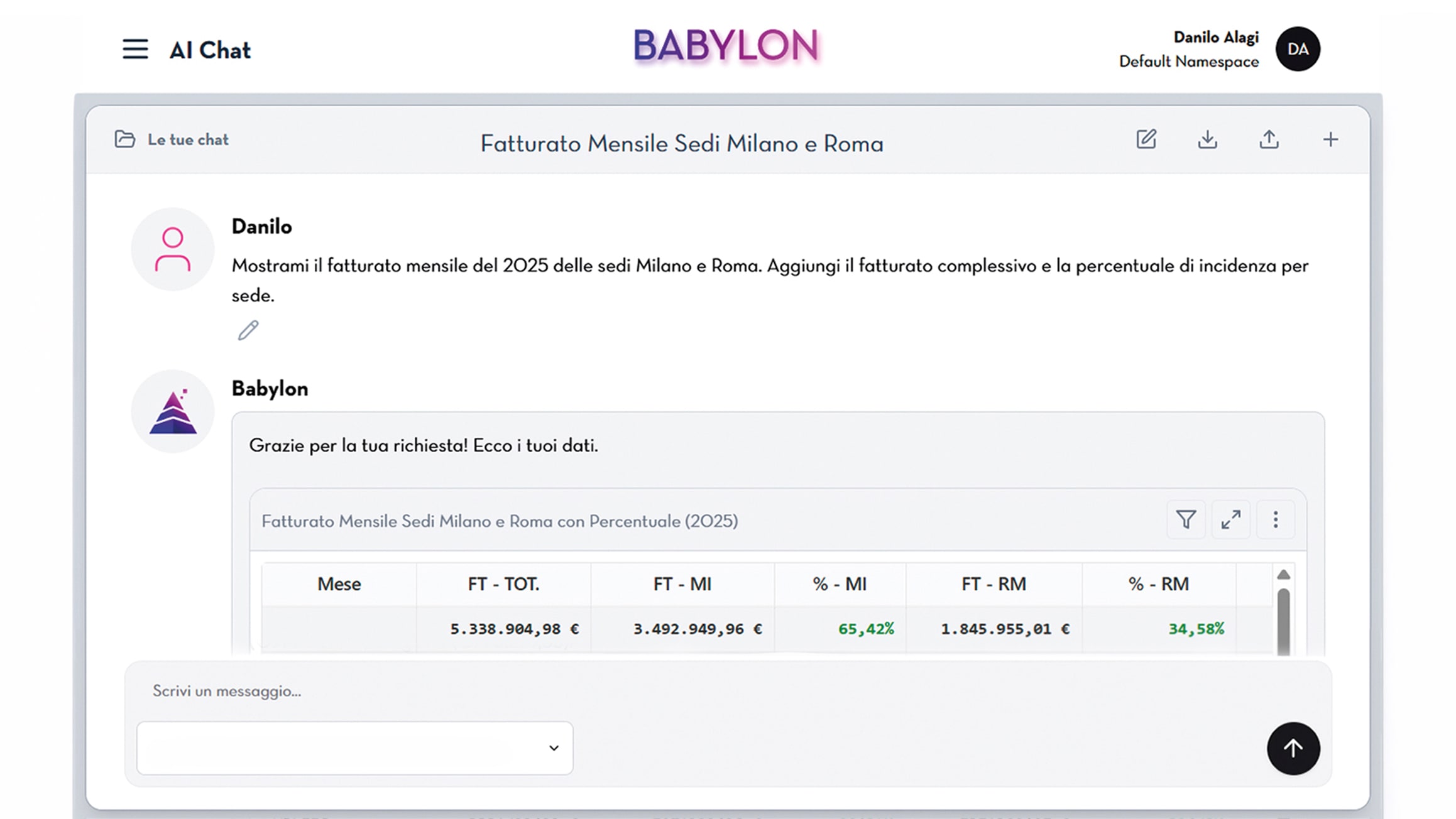Edit Danilo's message with pencil icon
This screenshot has width=1456, height=819.
[248, 330]
